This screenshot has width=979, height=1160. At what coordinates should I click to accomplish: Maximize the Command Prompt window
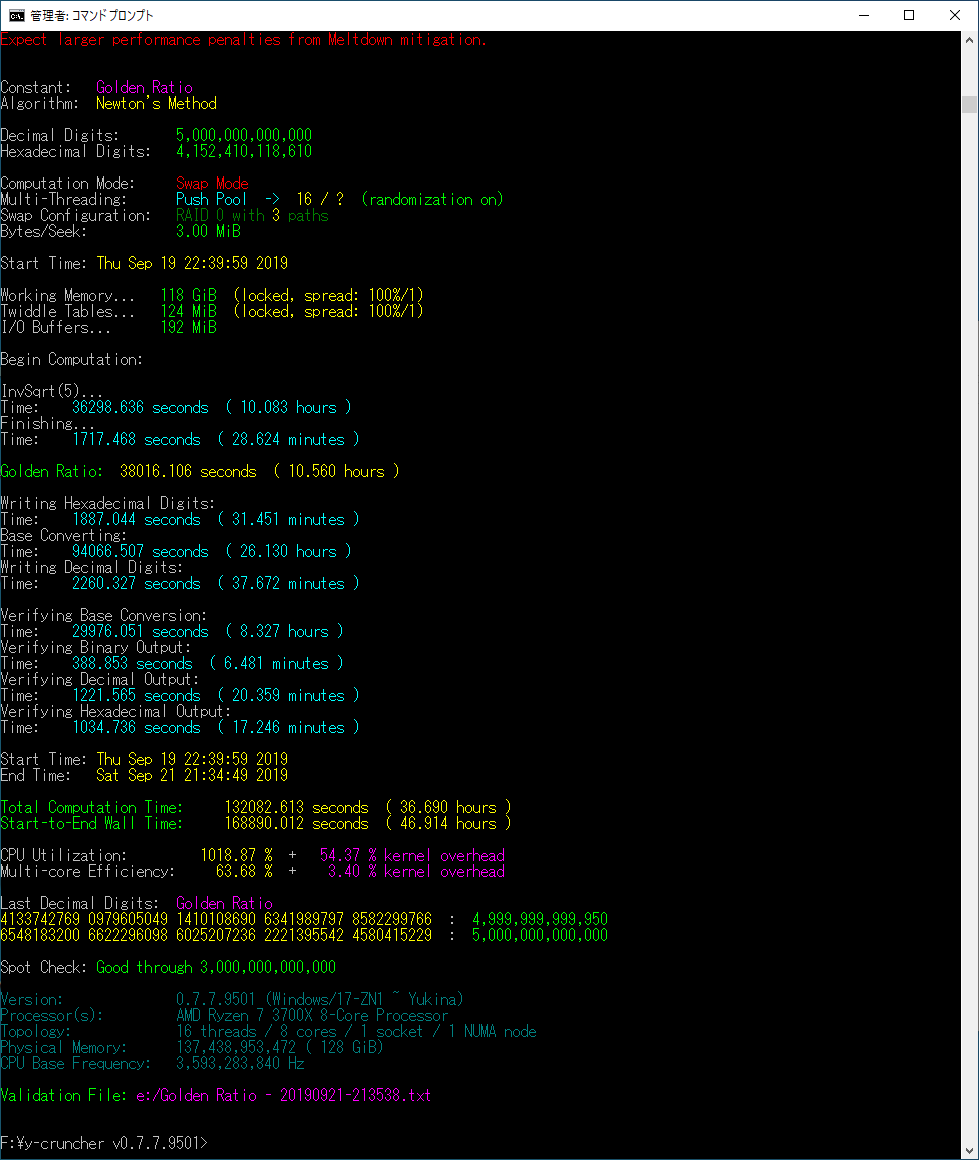[909, 15]
